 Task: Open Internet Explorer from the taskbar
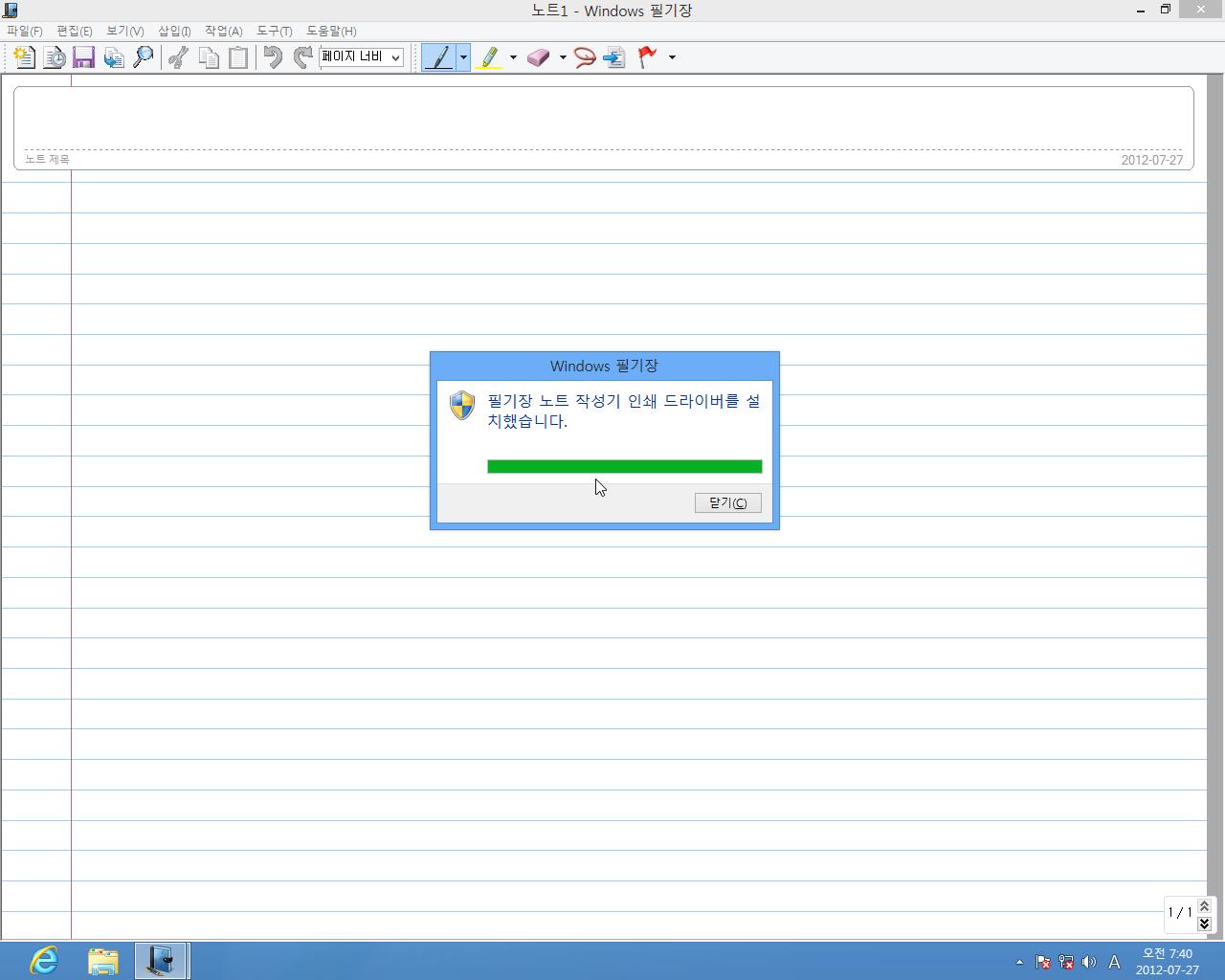pos(44,960)
